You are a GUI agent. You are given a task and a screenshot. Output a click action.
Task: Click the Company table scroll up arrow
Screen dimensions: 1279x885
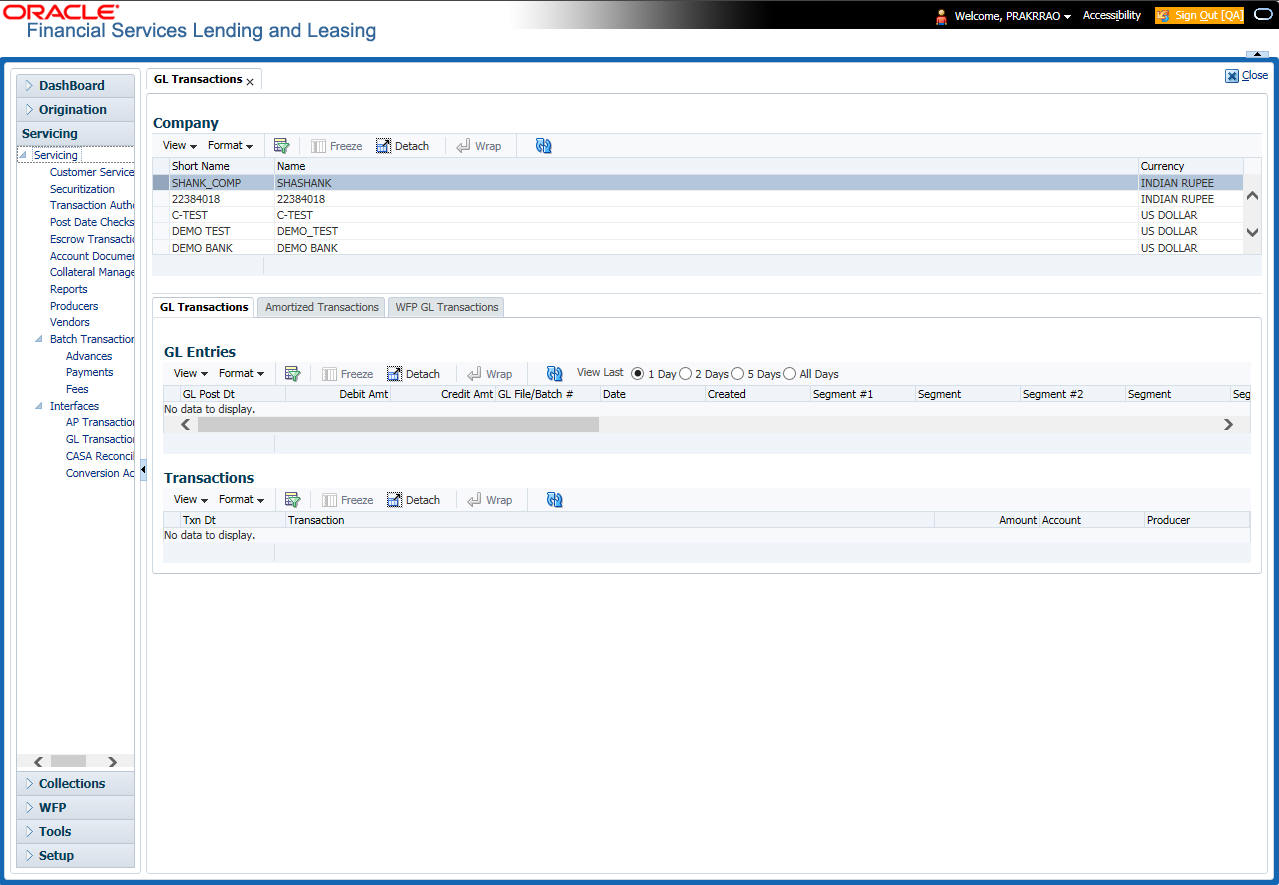(1252, 197)
